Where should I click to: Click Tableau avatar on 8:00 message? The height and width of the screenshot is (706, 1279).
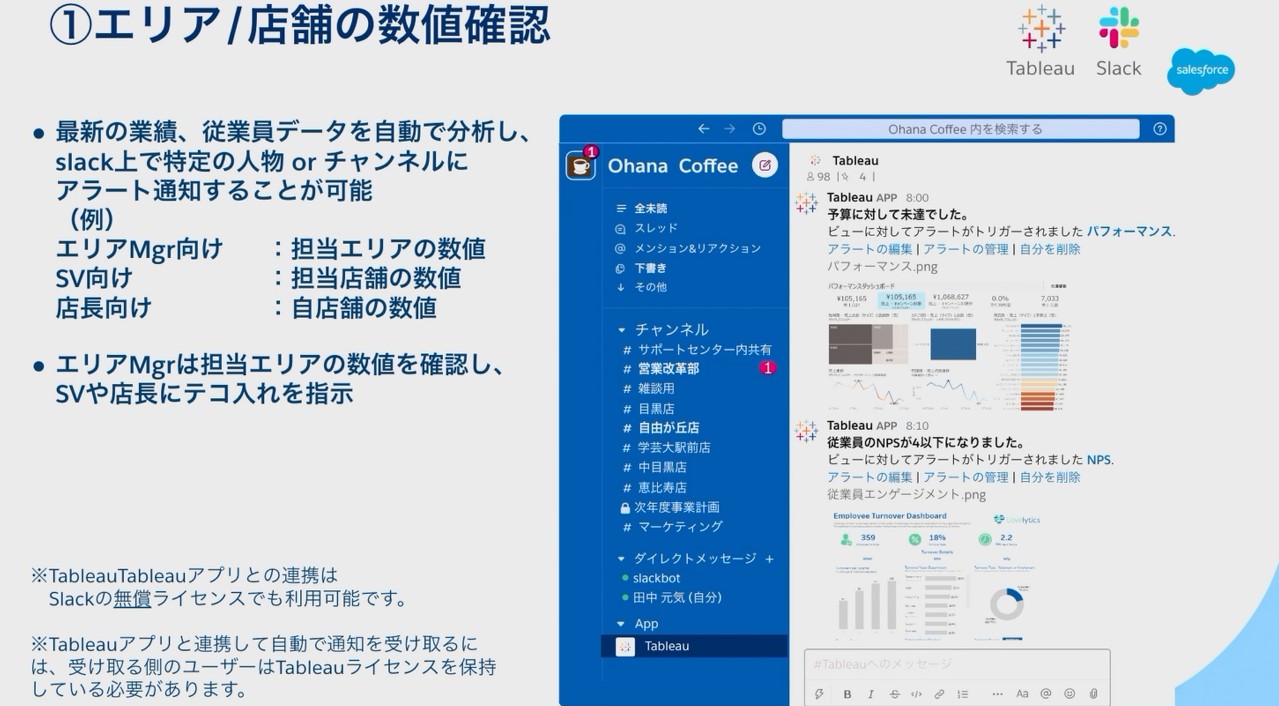(806, 203)
